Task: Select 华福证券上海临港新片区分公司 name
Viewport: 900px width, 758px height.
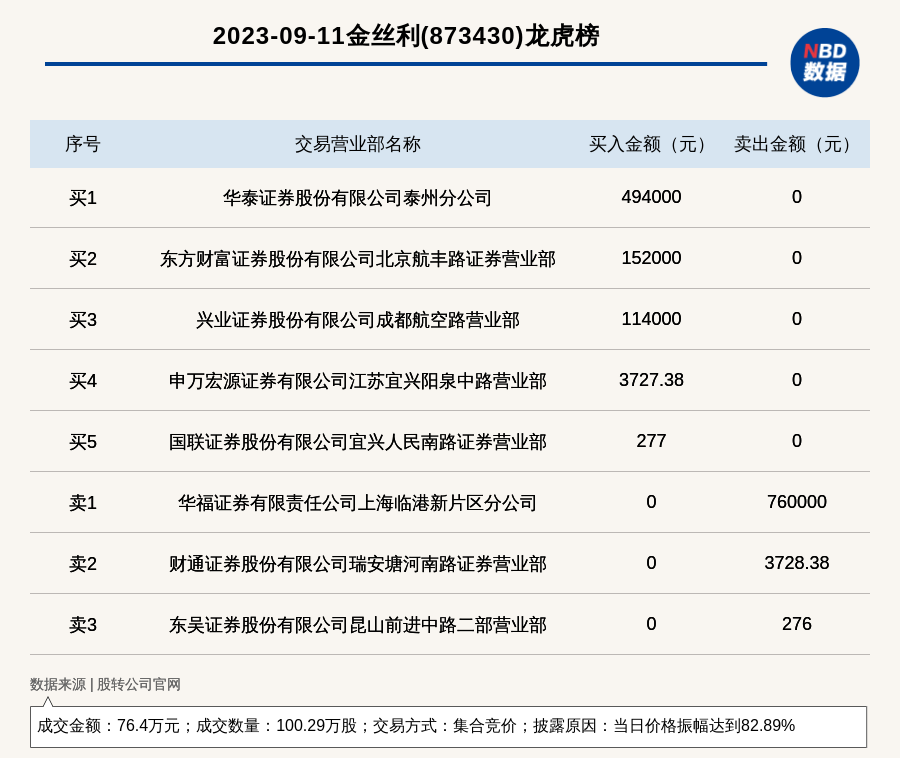Action: (357, 503)
